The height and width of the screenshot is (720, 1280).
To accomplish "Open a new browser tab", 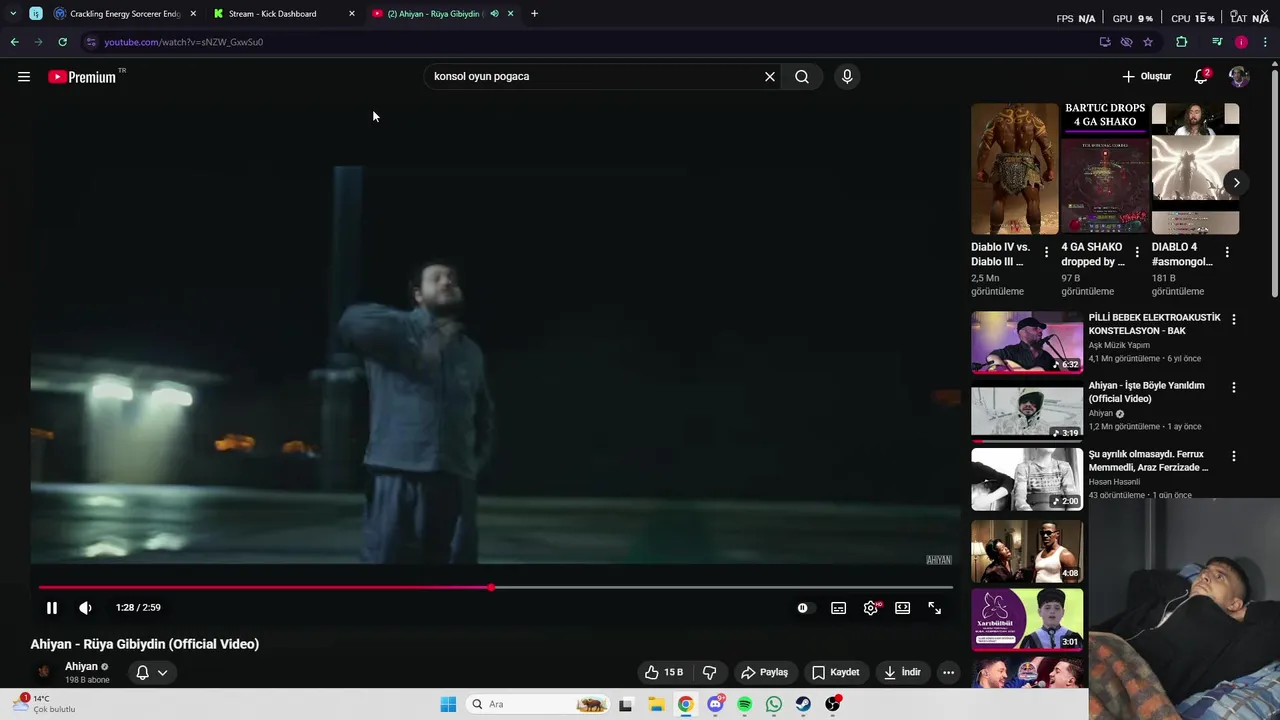I will pyautogui.click(x=534, y=14).
